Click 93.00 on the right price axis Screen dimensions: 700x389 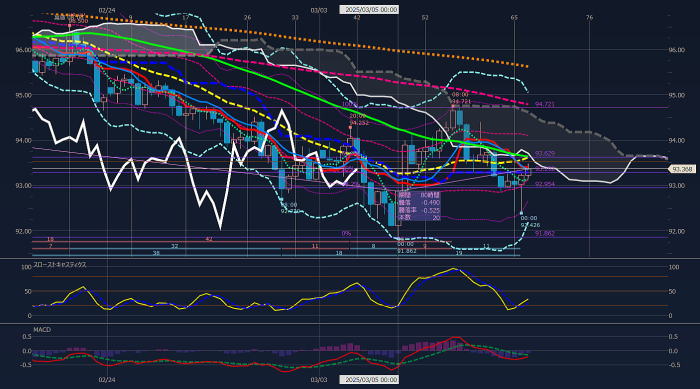point(676,186)
